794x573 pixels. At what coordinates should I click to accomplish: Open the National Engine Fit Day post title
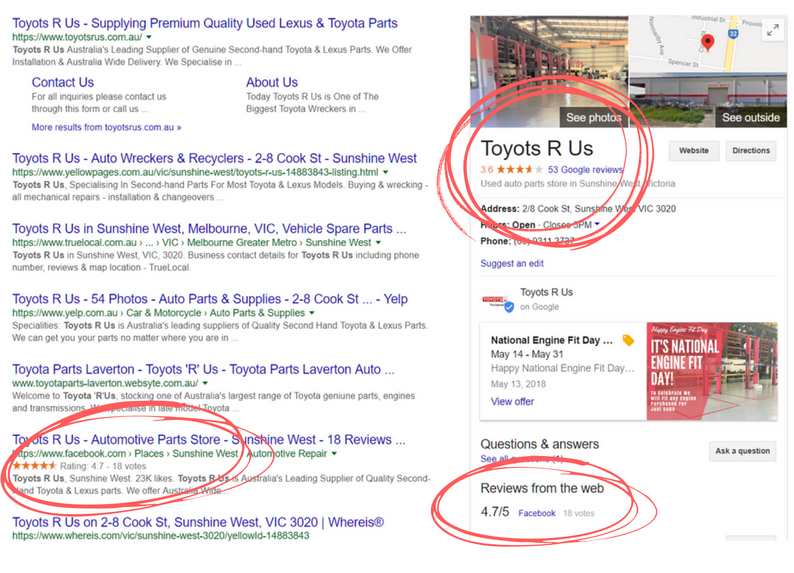(551, 340)
